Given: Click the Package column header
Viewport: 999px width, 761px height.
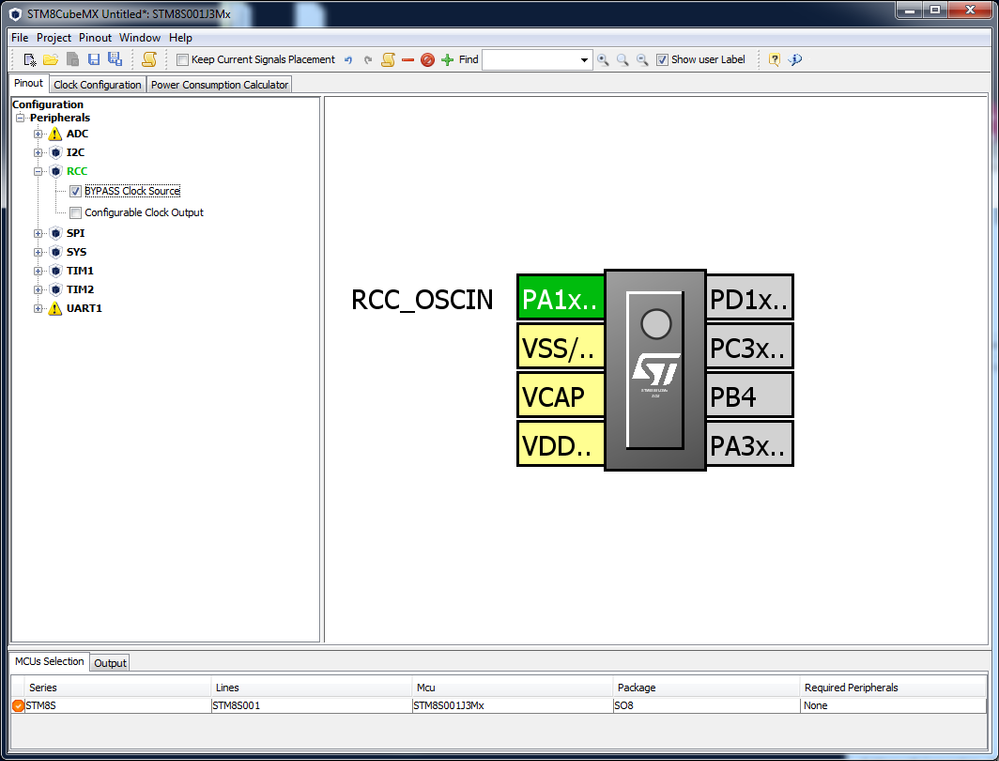Looking at the screenshot, I should click(706, 688).
